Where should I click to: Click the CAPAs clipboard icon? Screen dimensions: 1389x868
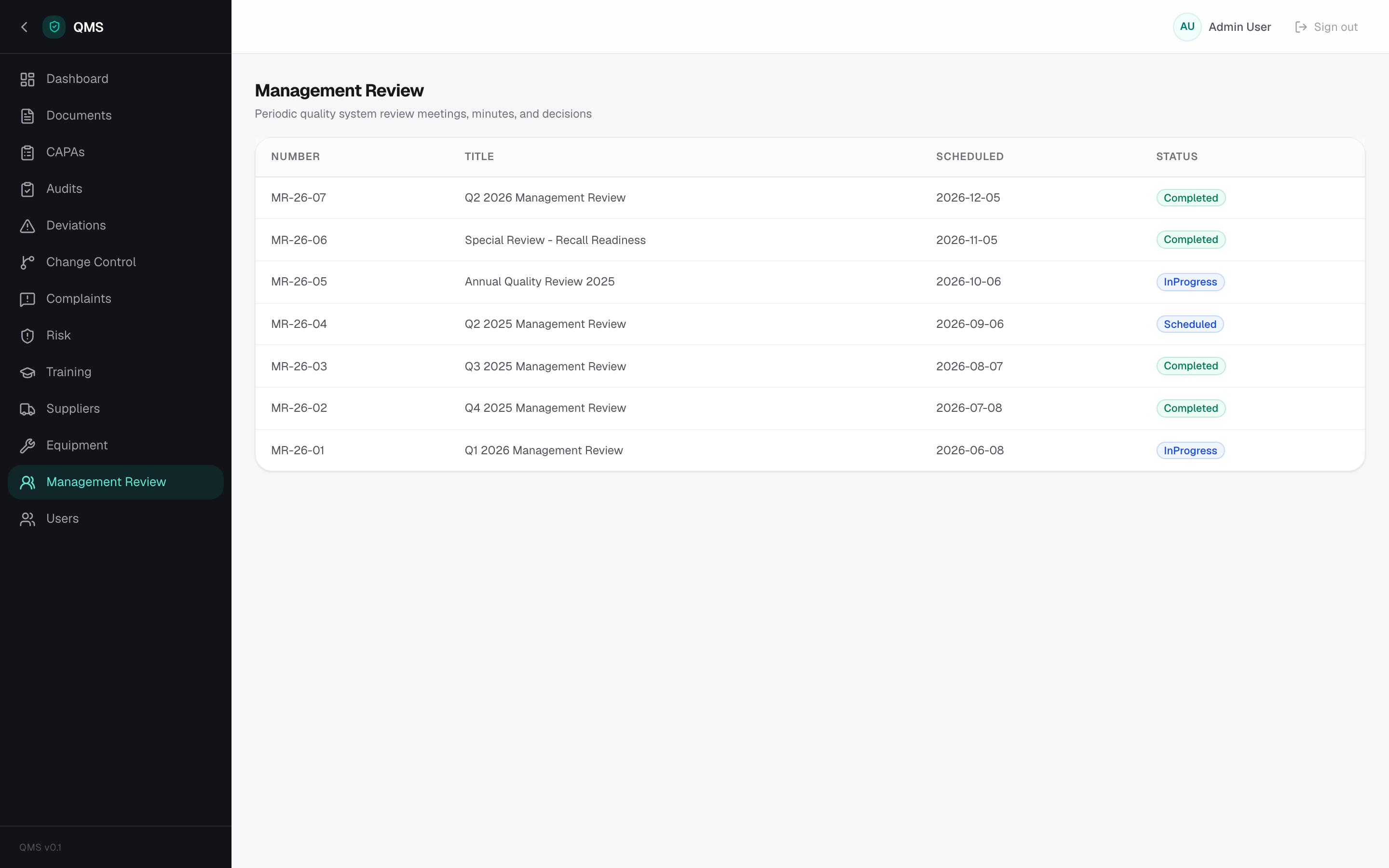[x=27, y=153]
